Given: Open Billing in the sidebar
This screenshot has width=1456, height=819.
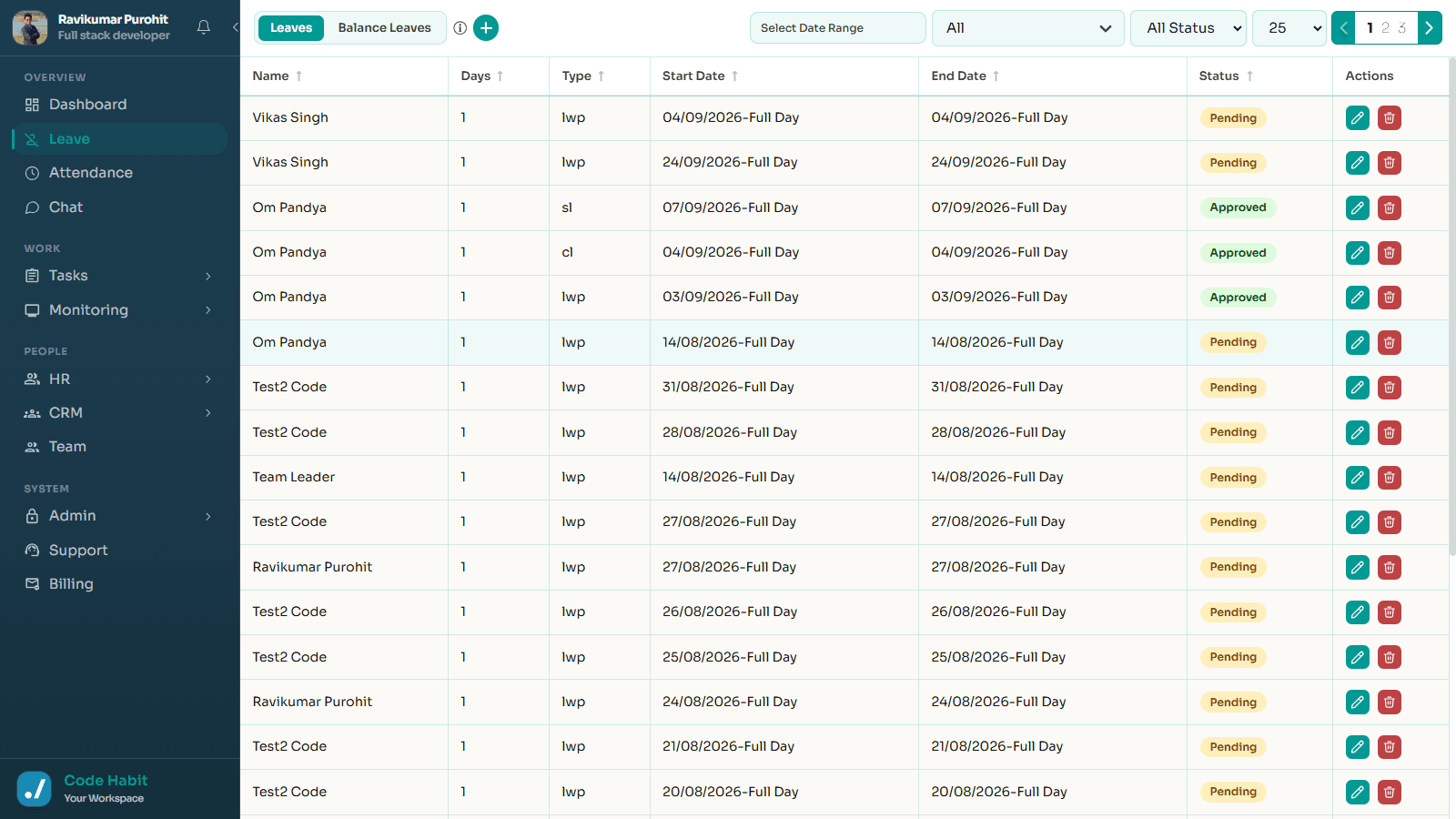Looking at the screenshot, I should pos(118,584).
